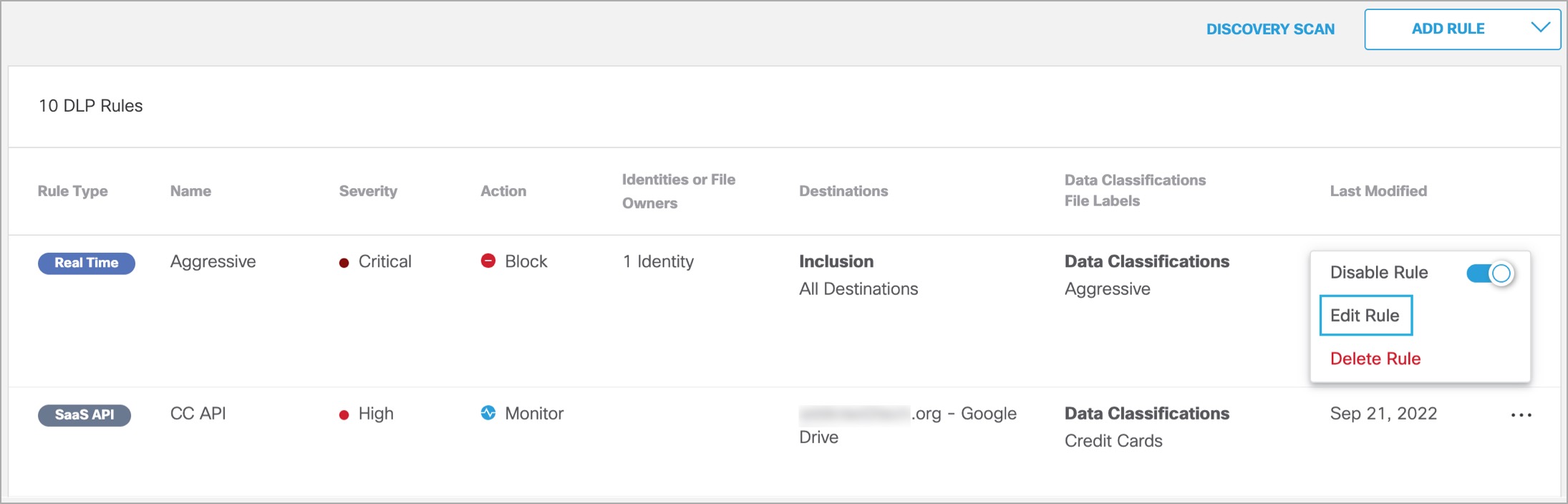Click the Real Time rule type badge

[86, 263]
